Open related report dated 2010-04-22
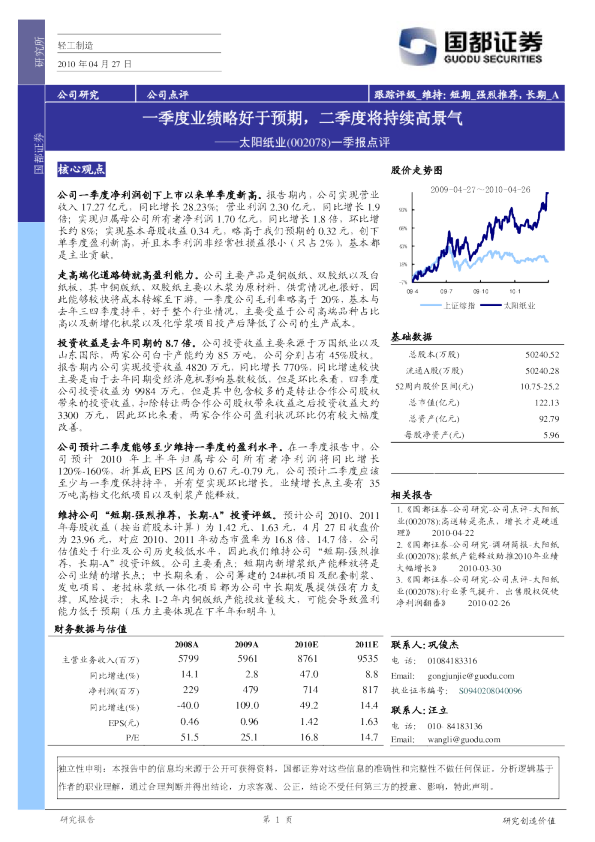Image resolution: width=595 pixels, height=842 pixels. click(478, 521)
